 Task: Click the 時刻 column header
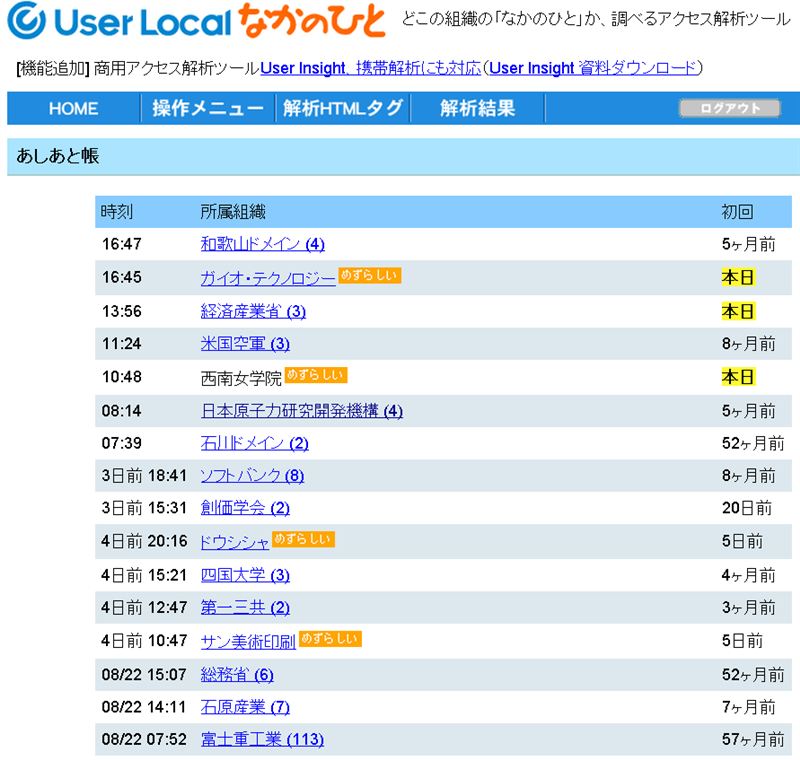pyautogui.click(x=117, y=212)
